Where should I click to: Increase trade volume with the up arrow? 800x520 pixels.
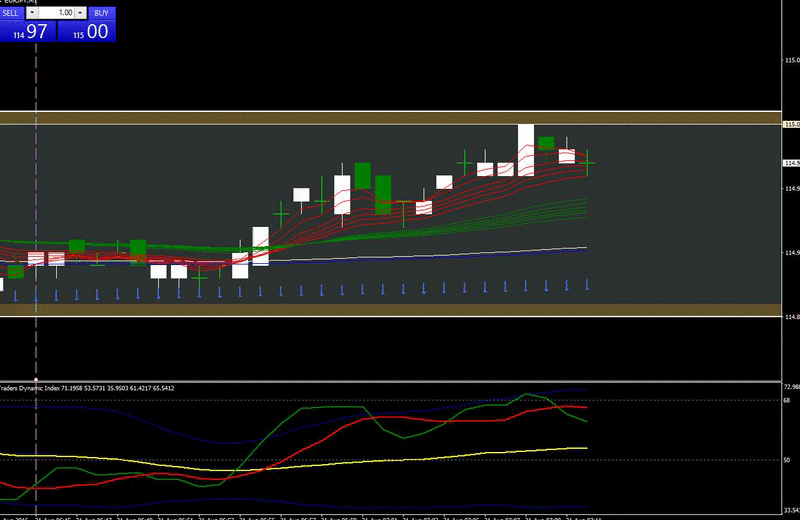click(x=81, y=13)
